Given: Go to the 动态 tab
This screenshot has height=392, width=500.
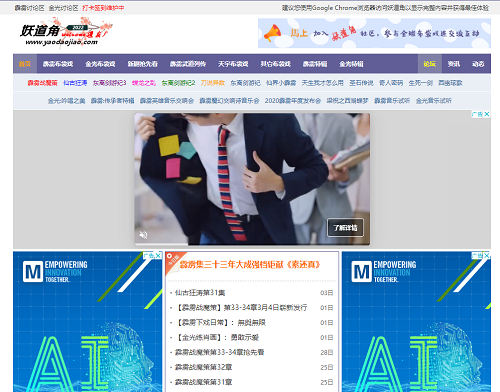Looking at the screenshot, I should pyautogui.click(x=478, y=64).
